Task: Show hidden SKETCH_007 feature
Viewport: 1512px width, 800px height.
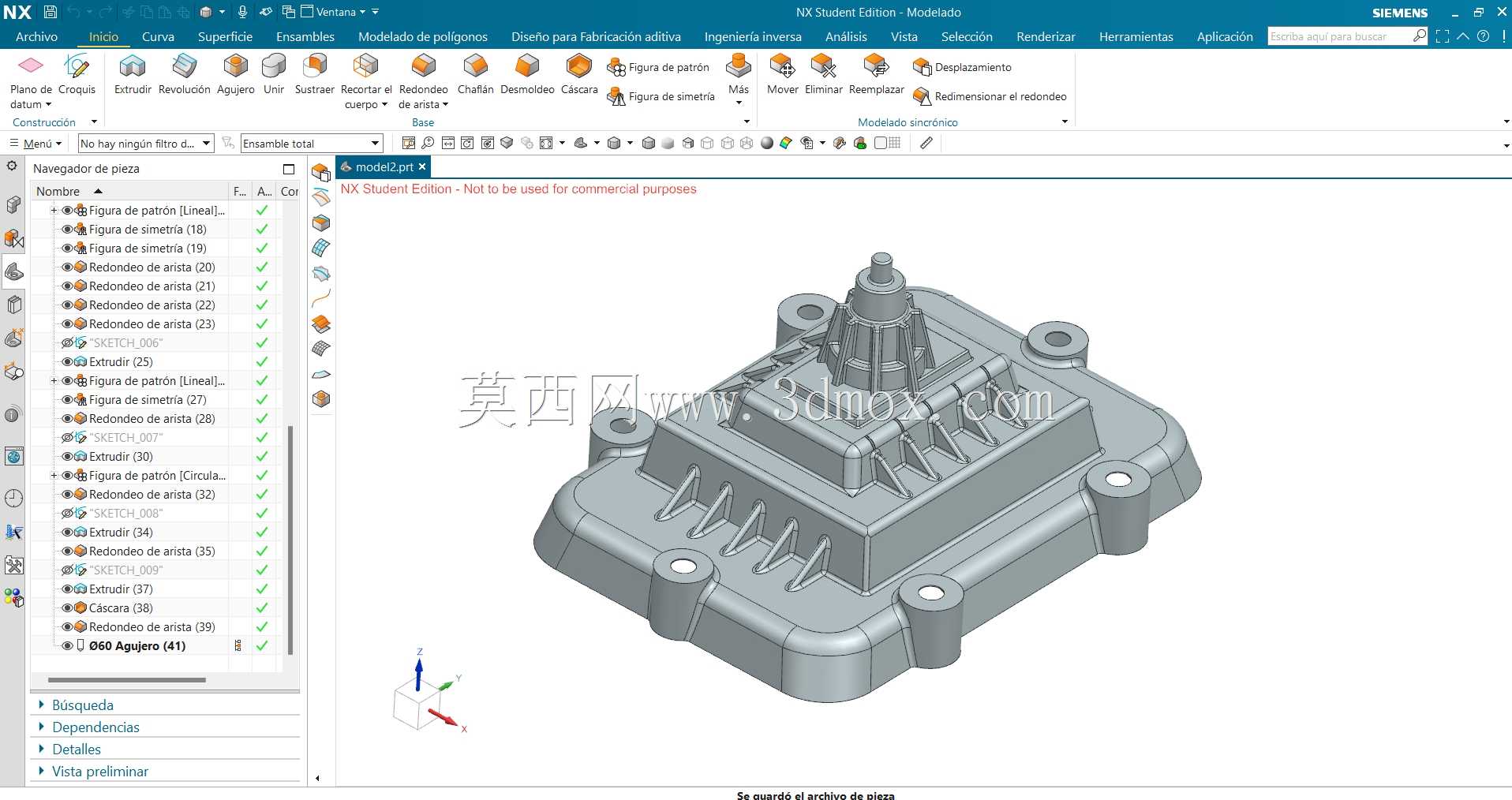Action: coord(67,438)
